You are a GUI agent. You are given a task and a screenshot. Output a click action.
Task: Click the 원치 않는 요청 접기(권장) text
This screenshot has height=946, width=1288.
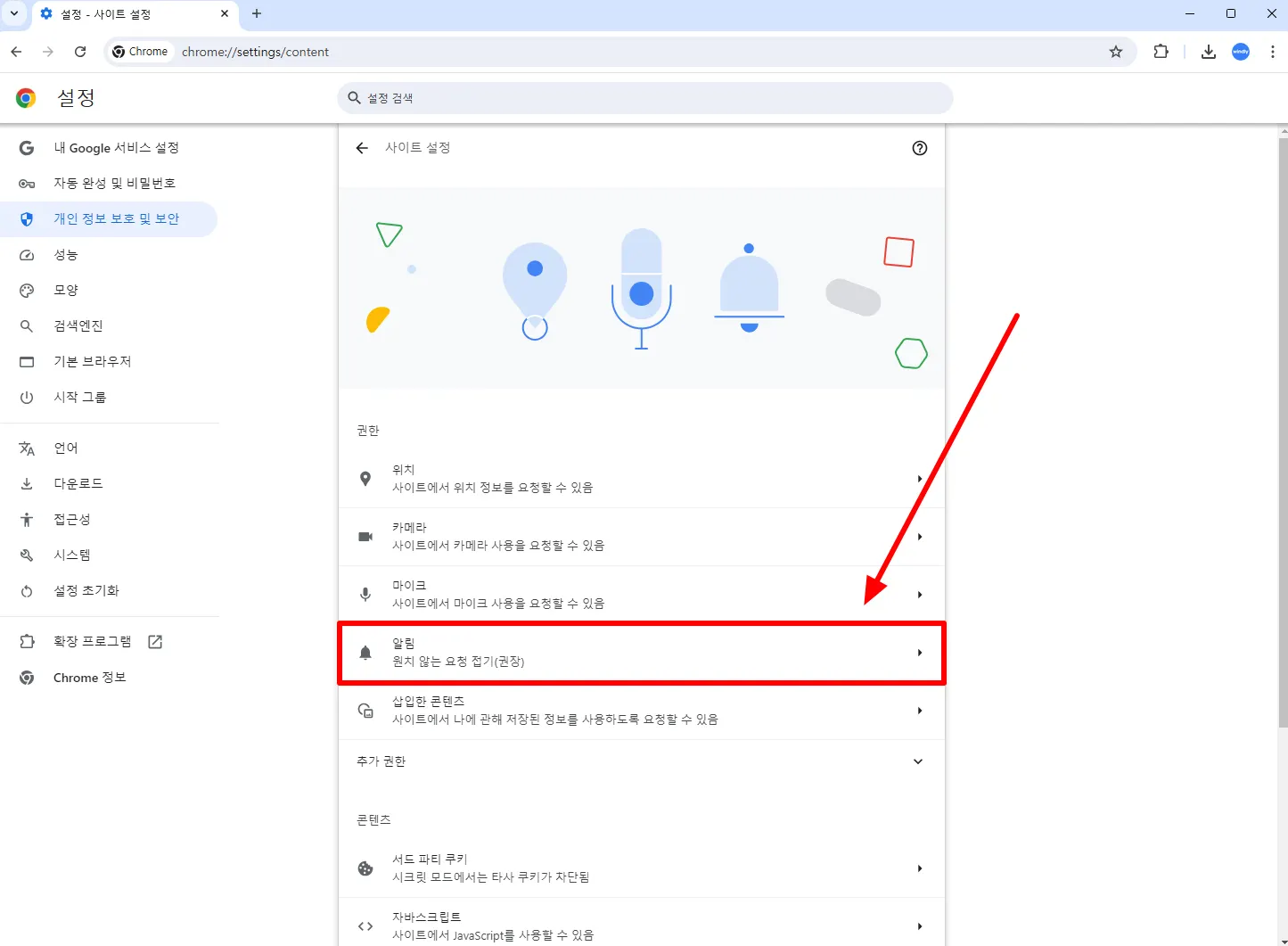(x=458, y=662)
